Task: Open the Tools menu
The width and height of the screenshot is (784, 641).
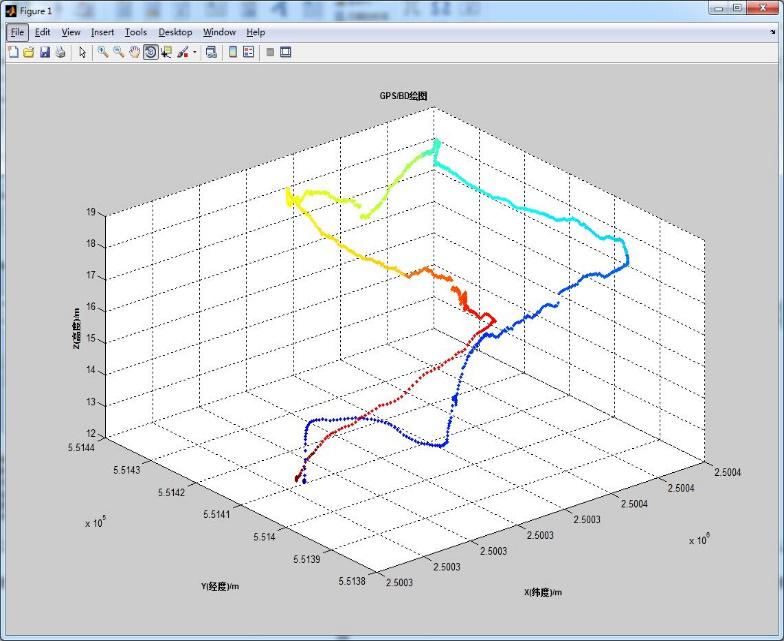Action: point(136,32)
